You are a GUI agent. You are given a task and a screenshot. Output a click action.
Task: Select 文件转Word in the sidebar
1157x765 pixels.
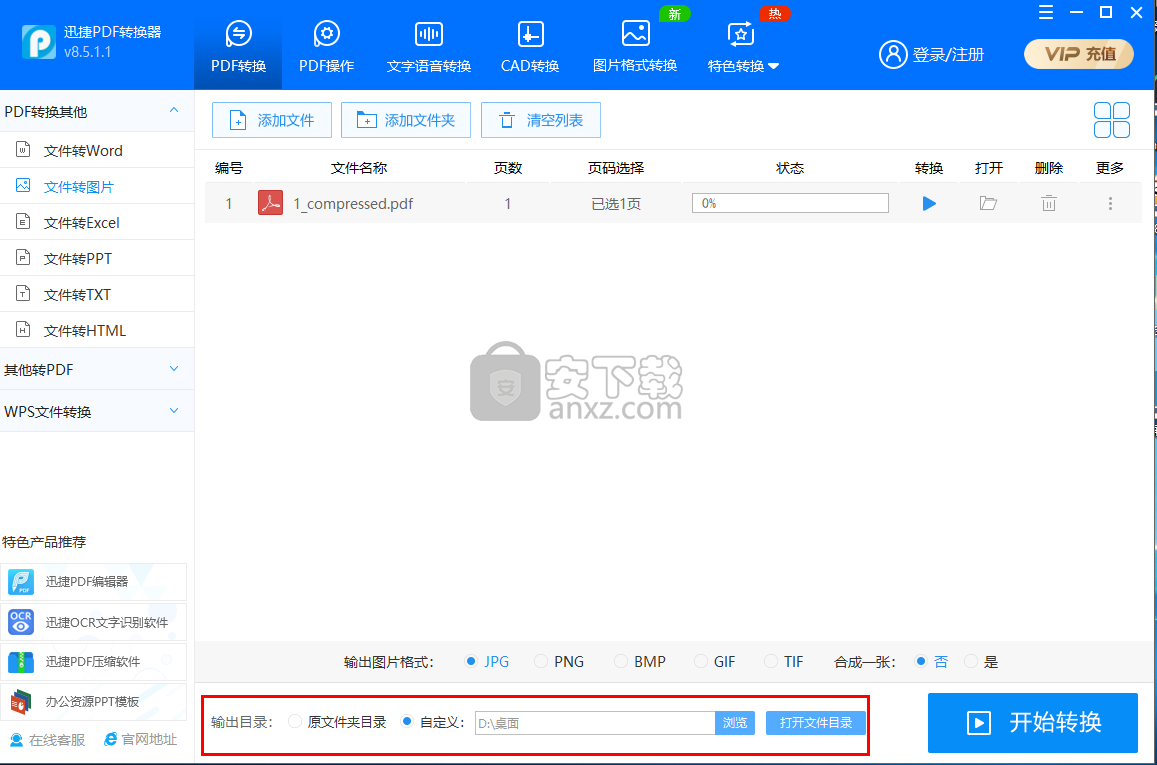tap(97, 150)
